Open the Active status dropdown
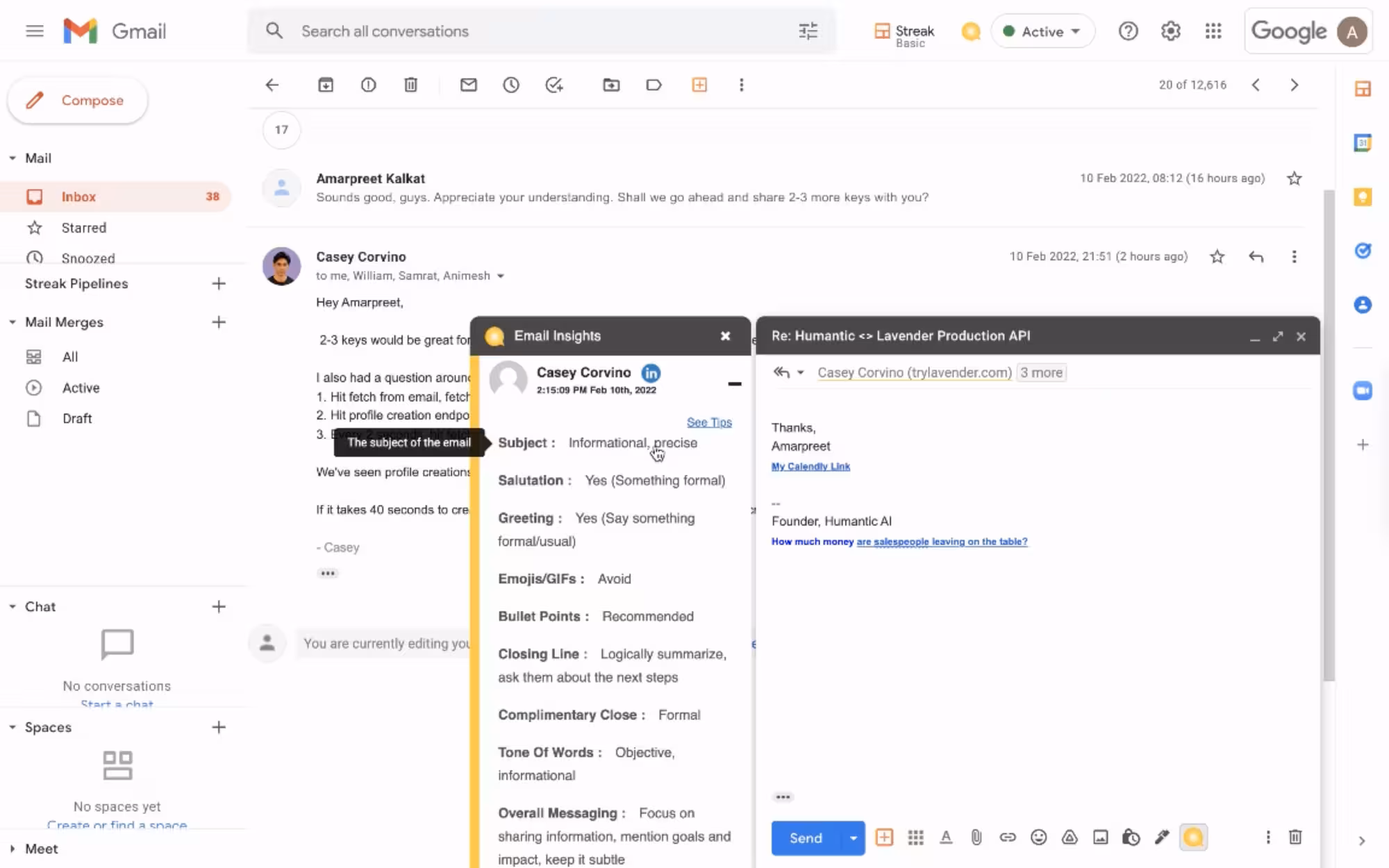Screen dimensions: 1389x868 point(1043,31)
